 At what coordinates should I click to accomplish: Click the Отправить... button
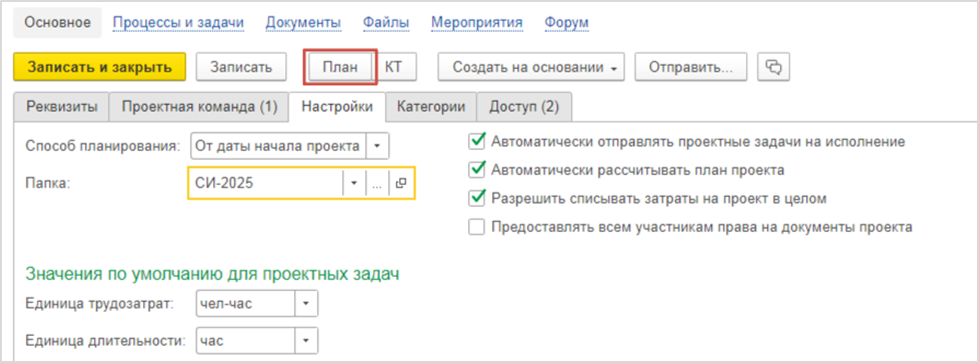click(691, 67)
